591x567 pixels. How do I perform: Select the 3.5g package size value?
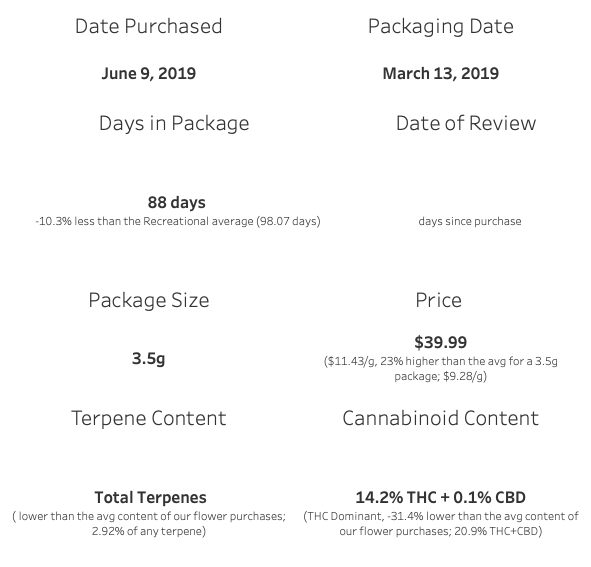coord(149,359)
